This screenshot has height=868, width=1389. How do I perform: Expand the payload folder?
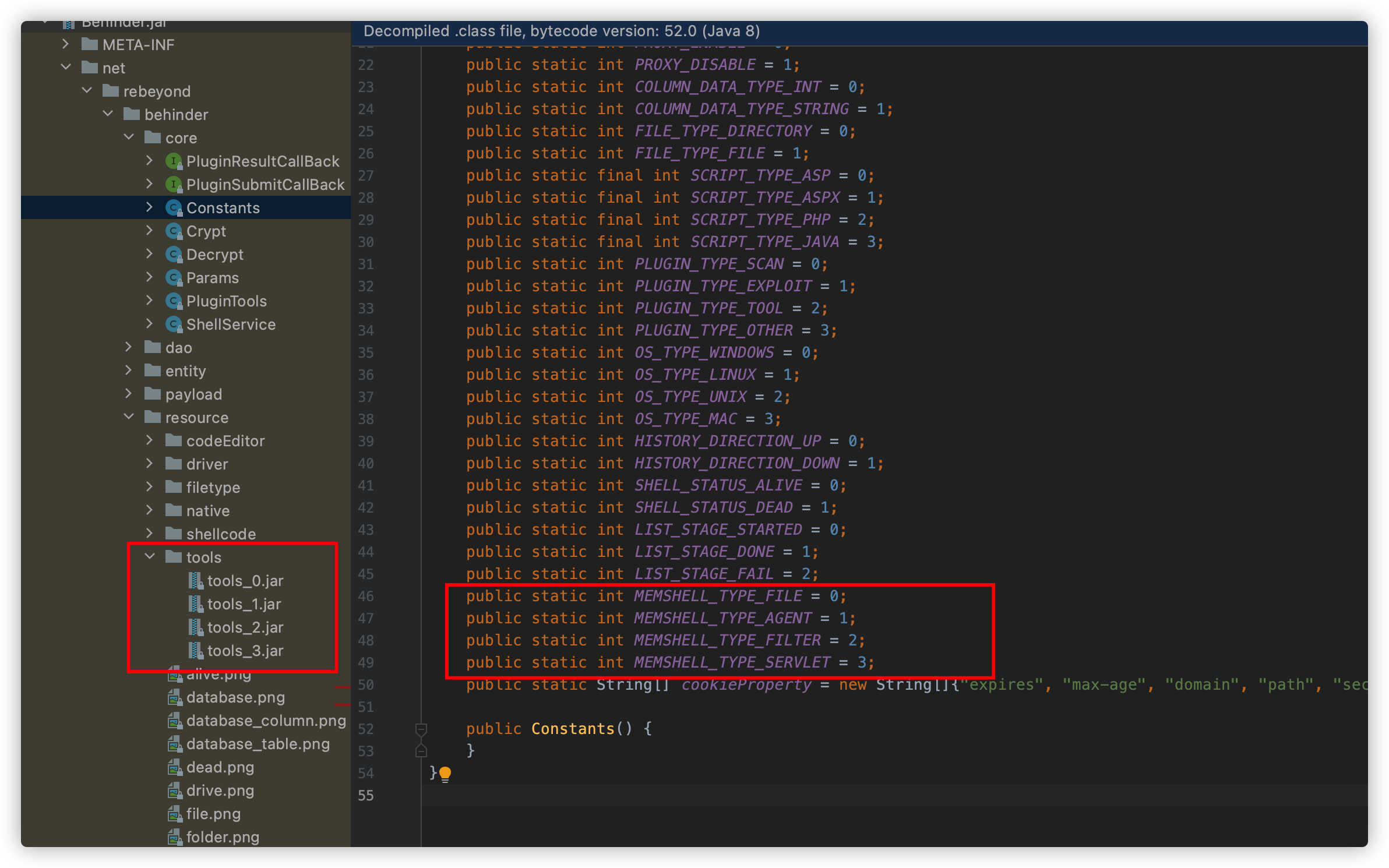129,394
